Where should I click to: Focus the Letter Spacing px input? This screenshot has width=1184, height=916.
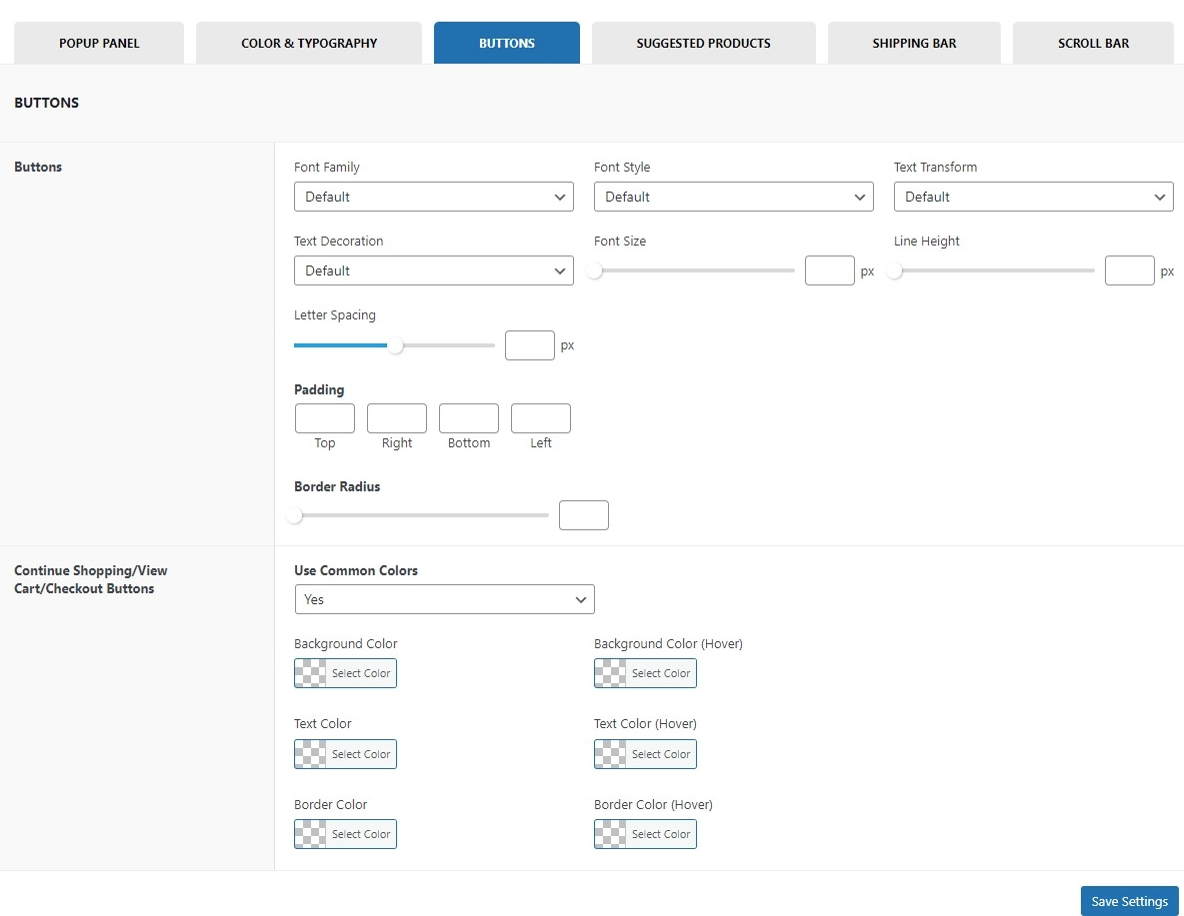click(529, 345)
